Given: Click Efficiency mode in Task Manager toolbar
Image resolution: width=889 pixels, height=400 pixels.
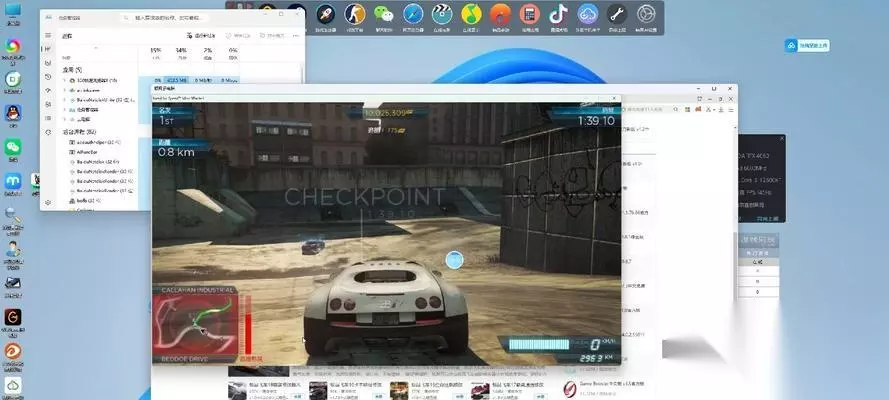Looking at the screenshot, I should pos(272,36).
